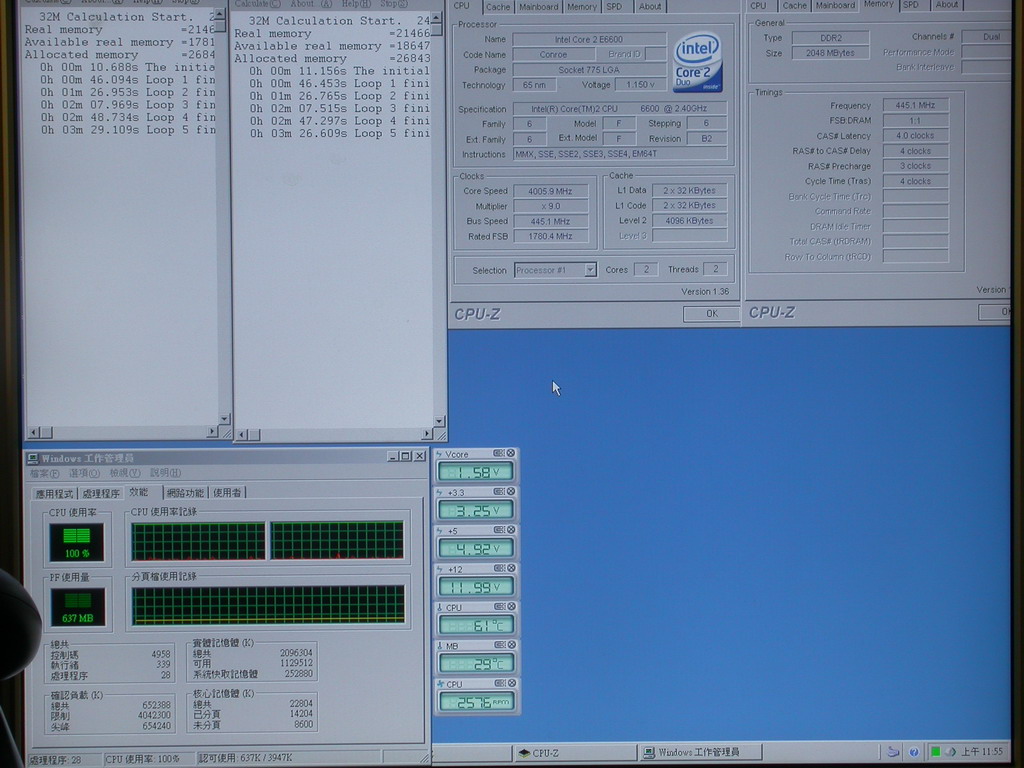Screen dimensions: 1024x768
Task: Close the +3.3 voltage widget
Action: (511, 492)
